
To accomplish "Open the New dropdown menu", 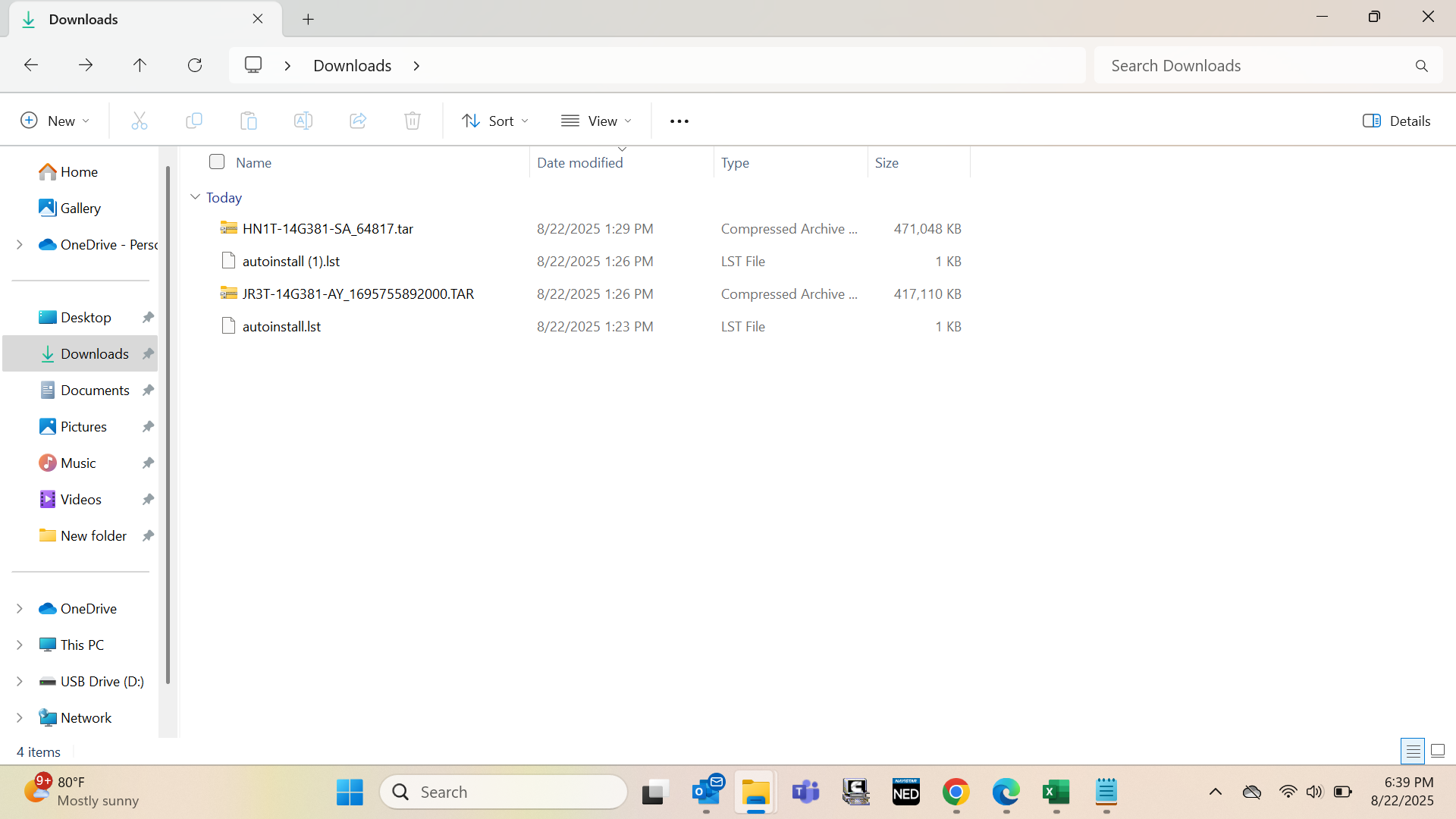I will coord(55,121).
